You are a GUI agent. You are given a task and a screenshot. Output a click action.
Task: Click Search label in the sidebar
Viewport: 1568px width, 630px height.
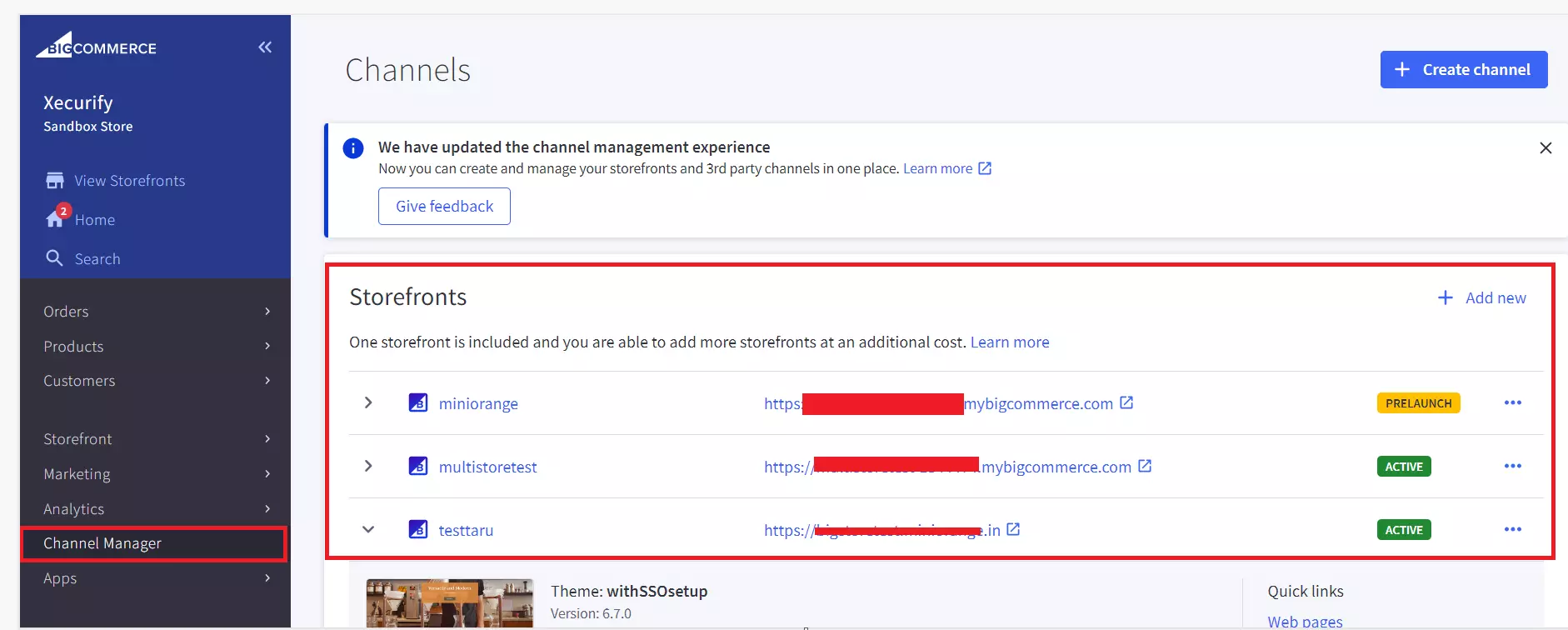tap(97, 259)
